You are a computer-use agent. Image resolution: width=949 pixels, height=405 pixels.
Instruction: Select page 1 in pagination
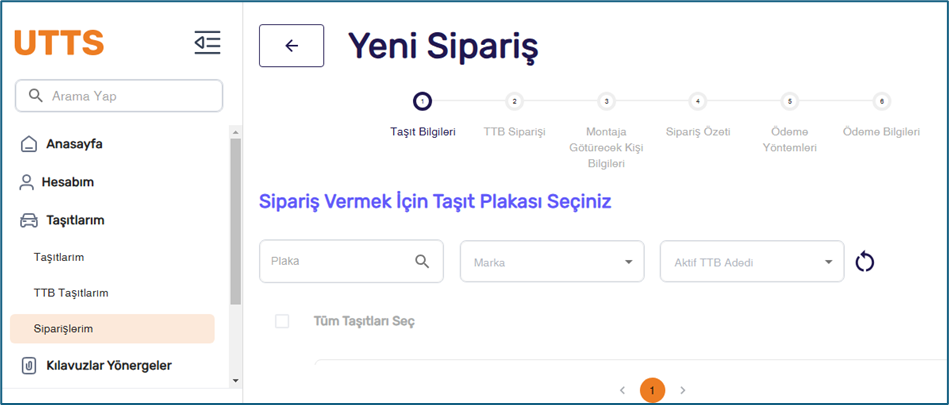click(652, 390)
